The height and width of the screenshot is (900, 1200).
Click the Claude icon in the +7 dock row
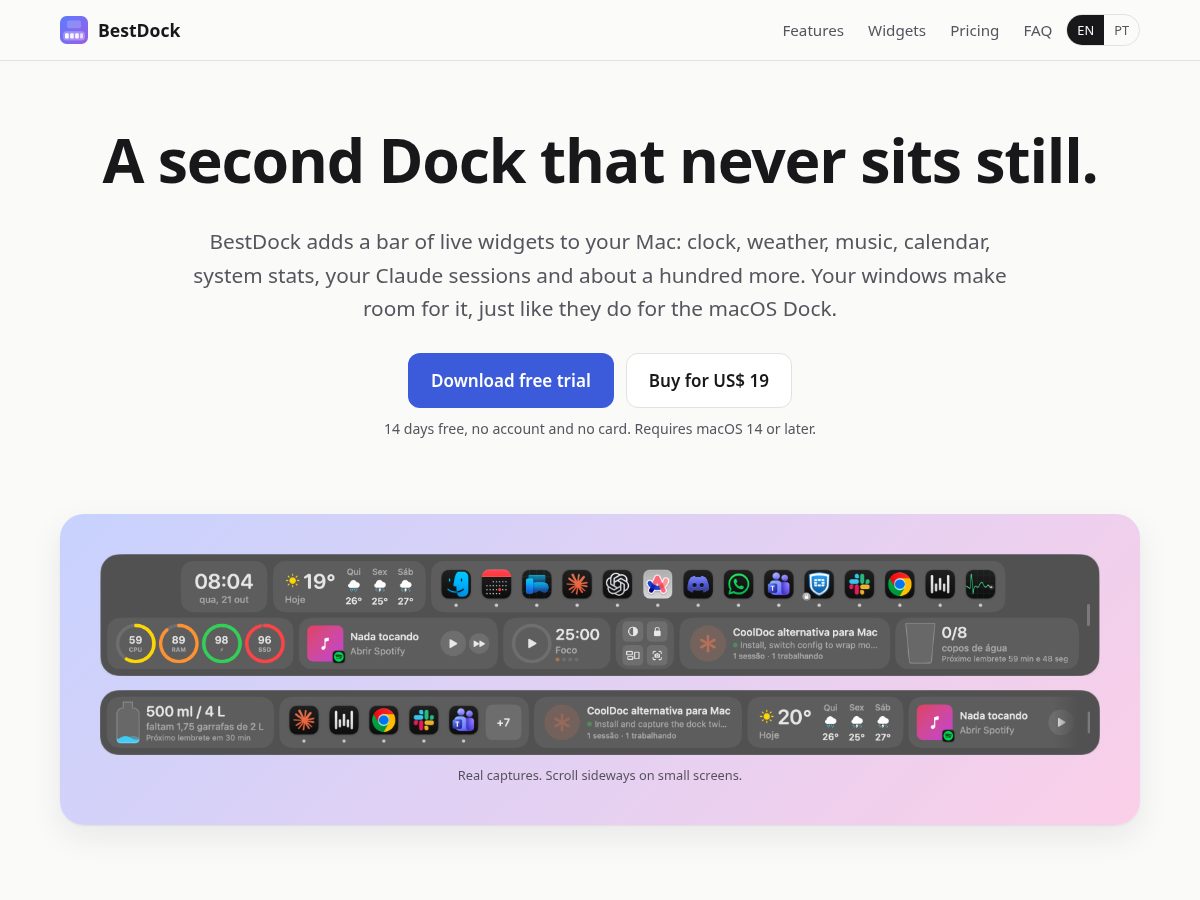(304, 720)
